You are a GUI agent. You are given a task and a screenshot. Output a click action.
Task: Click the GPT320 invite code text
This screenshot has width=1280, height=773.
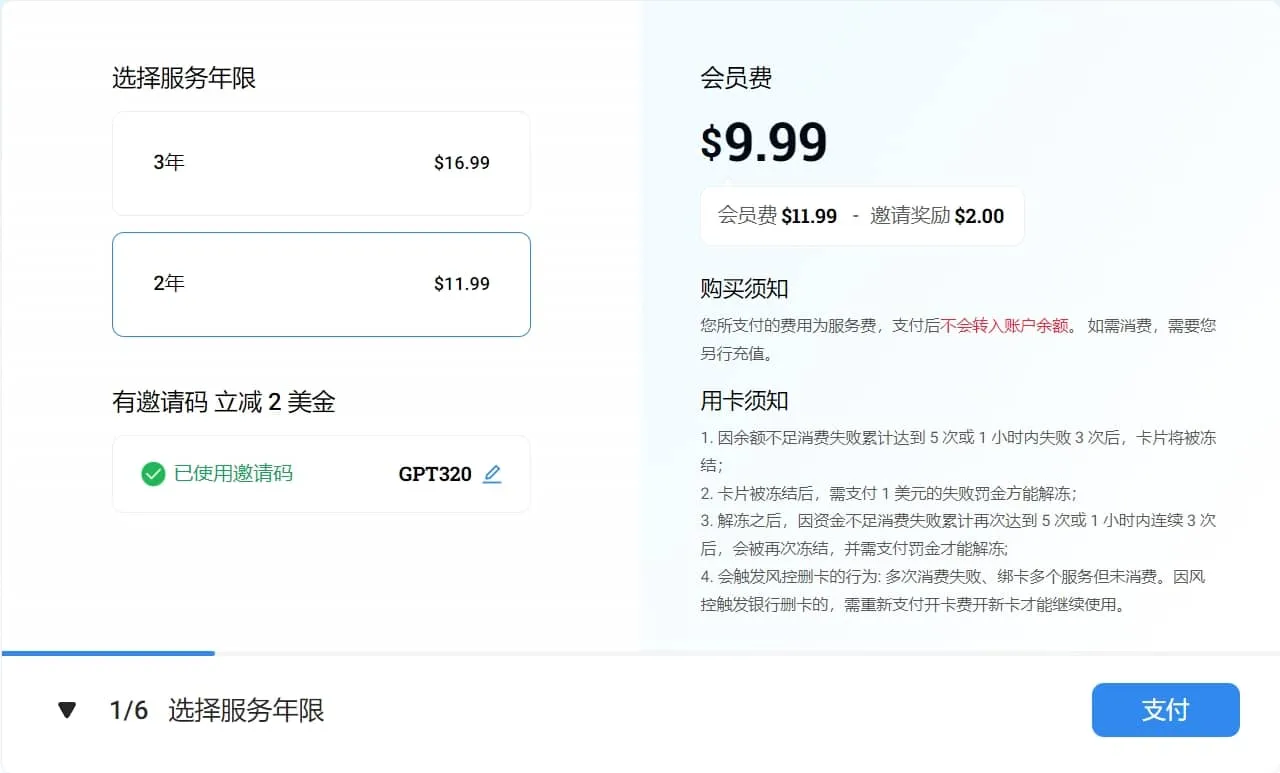tap(435, 474)
